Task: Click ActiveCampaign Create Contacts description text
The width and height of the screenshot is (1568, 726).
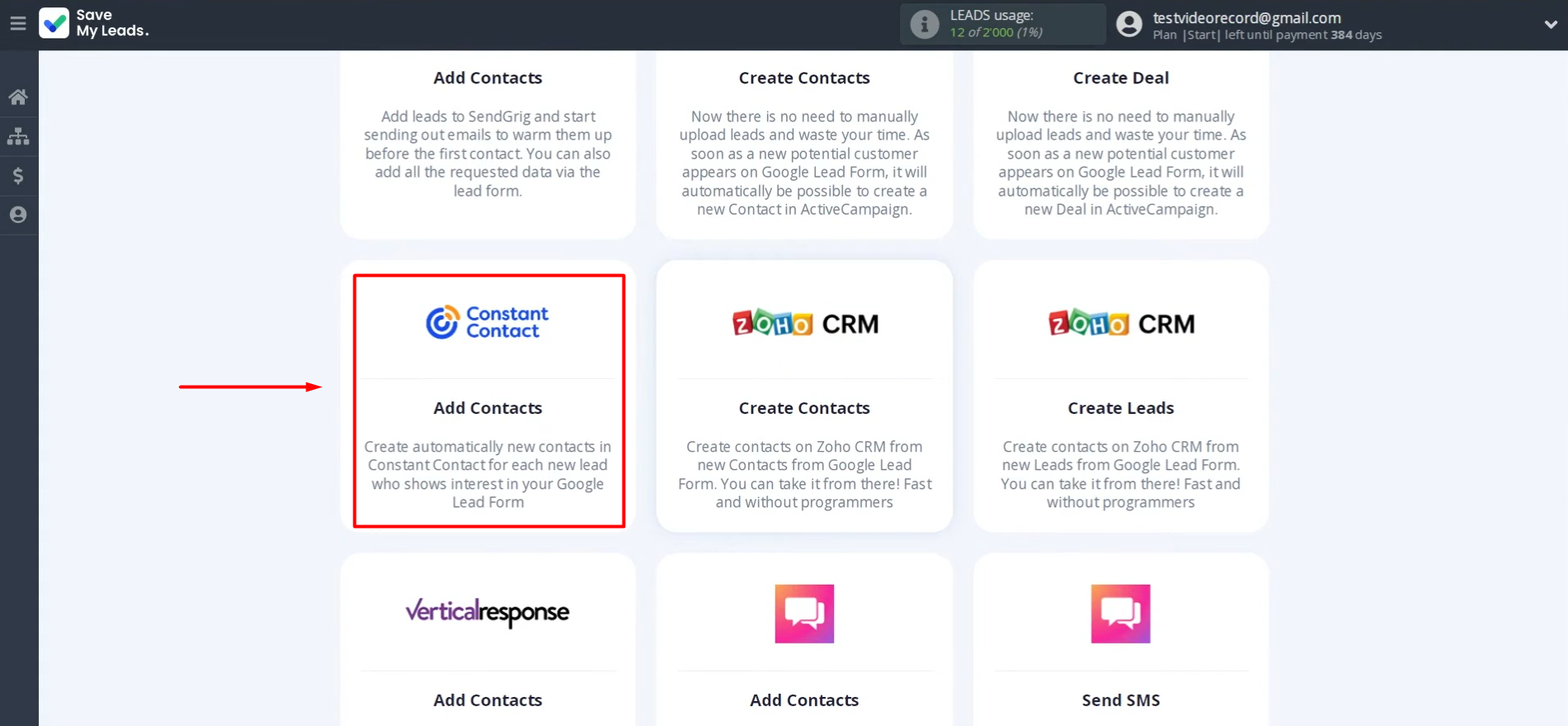Action: click(x=804, y=163)
